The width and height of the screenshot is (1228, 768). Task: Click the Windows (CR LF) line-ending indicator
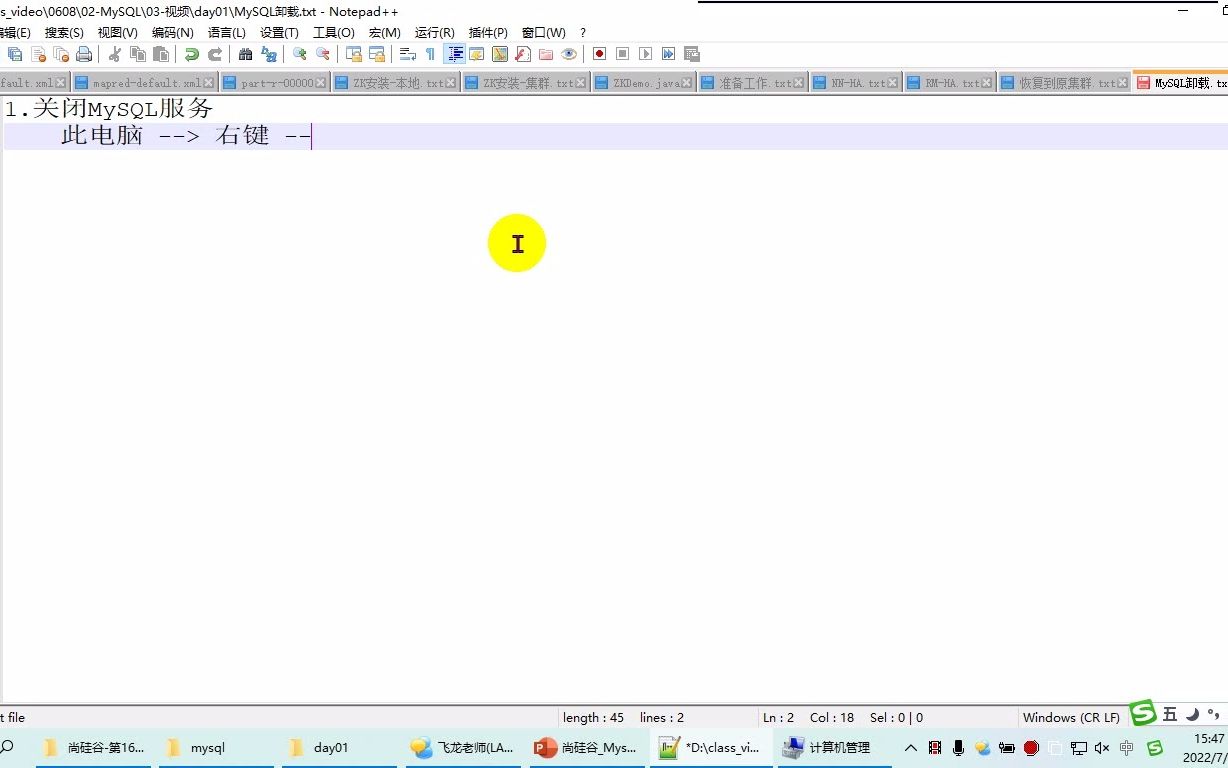click(1070, 717)
